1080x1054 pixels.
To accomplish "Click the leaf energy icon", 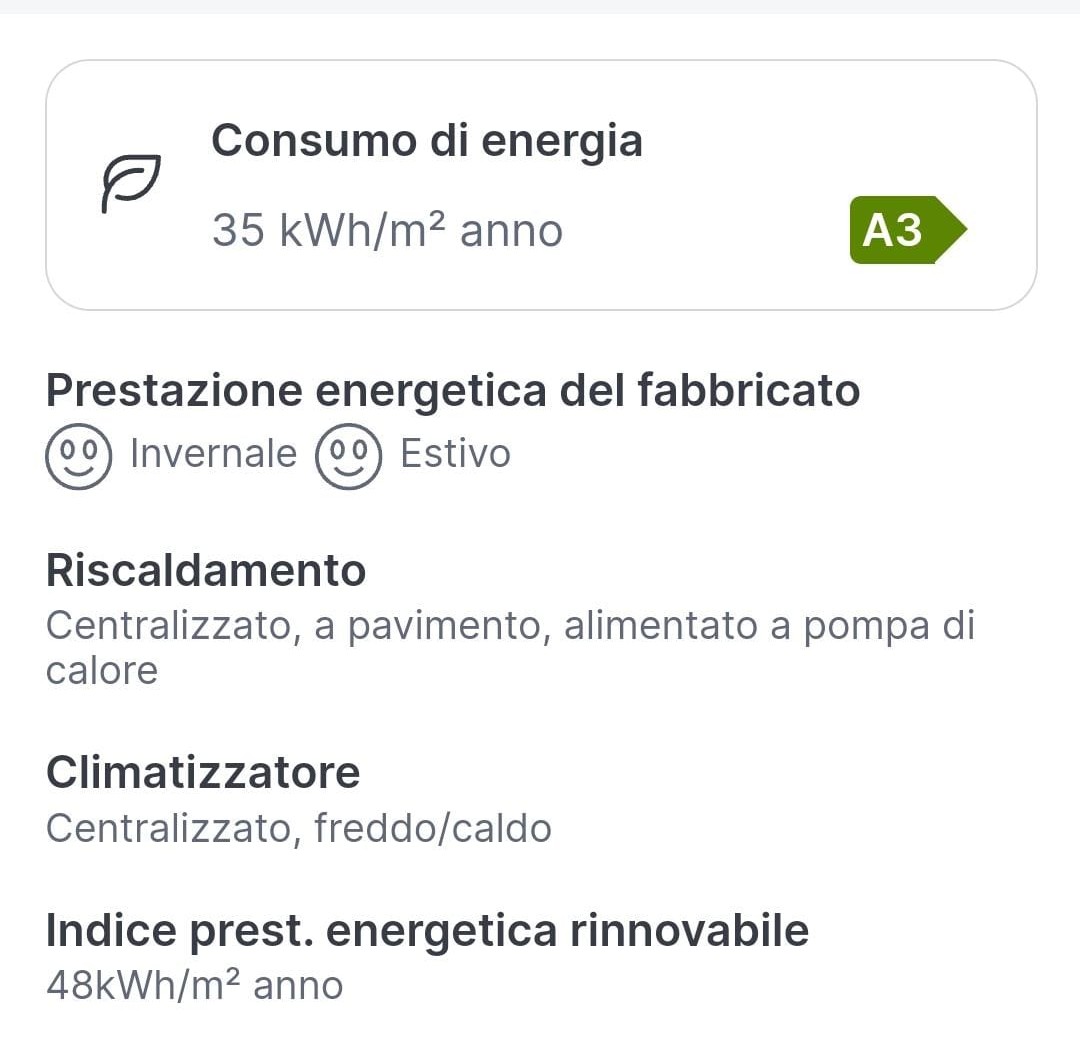I will pos(131,184).
